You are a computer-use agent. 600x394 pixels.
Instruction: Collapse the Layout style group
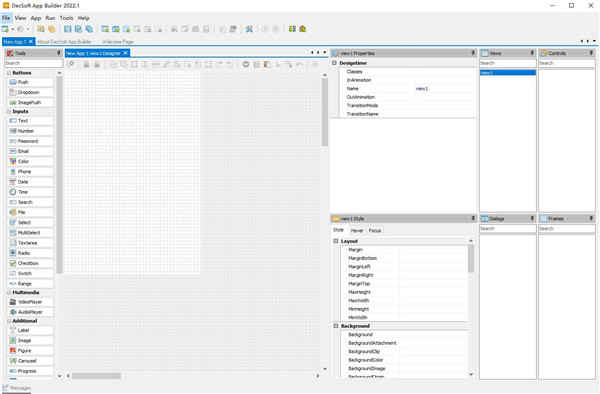[336, 241]
